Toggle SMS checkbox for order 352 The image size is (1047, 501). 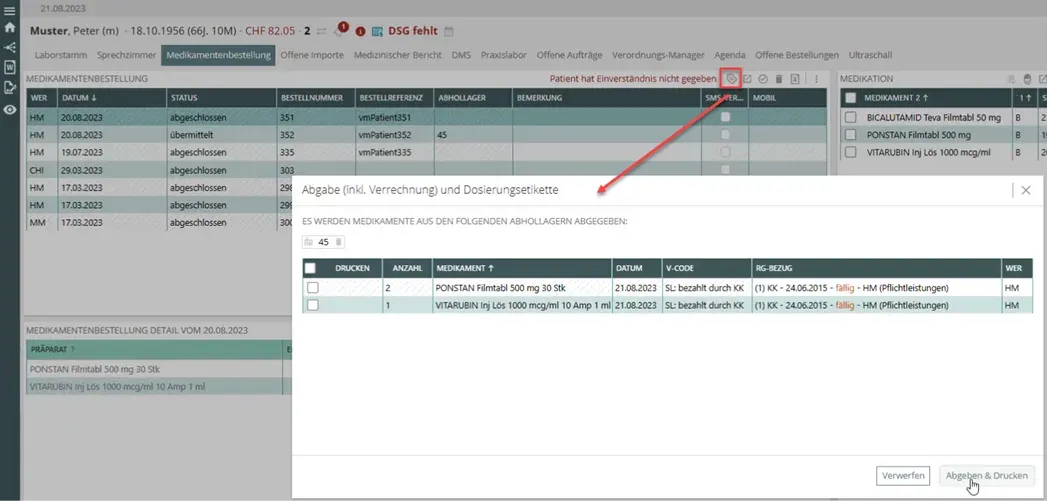725,135
